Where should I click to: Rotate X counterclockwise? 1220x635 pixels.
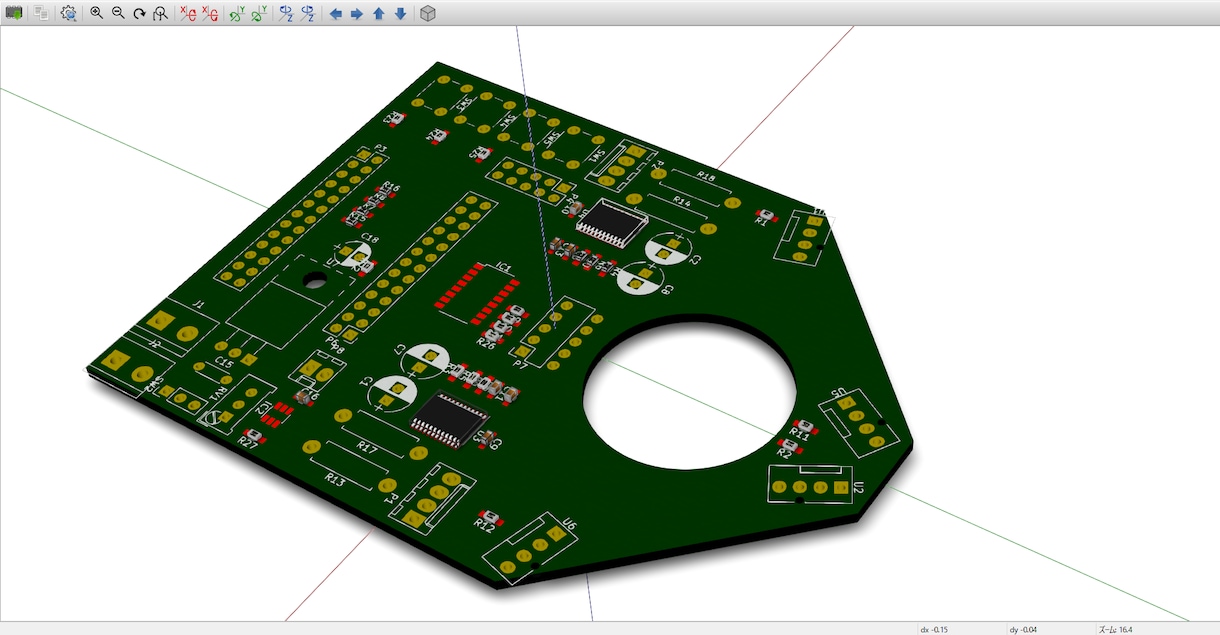coord(210,13)
